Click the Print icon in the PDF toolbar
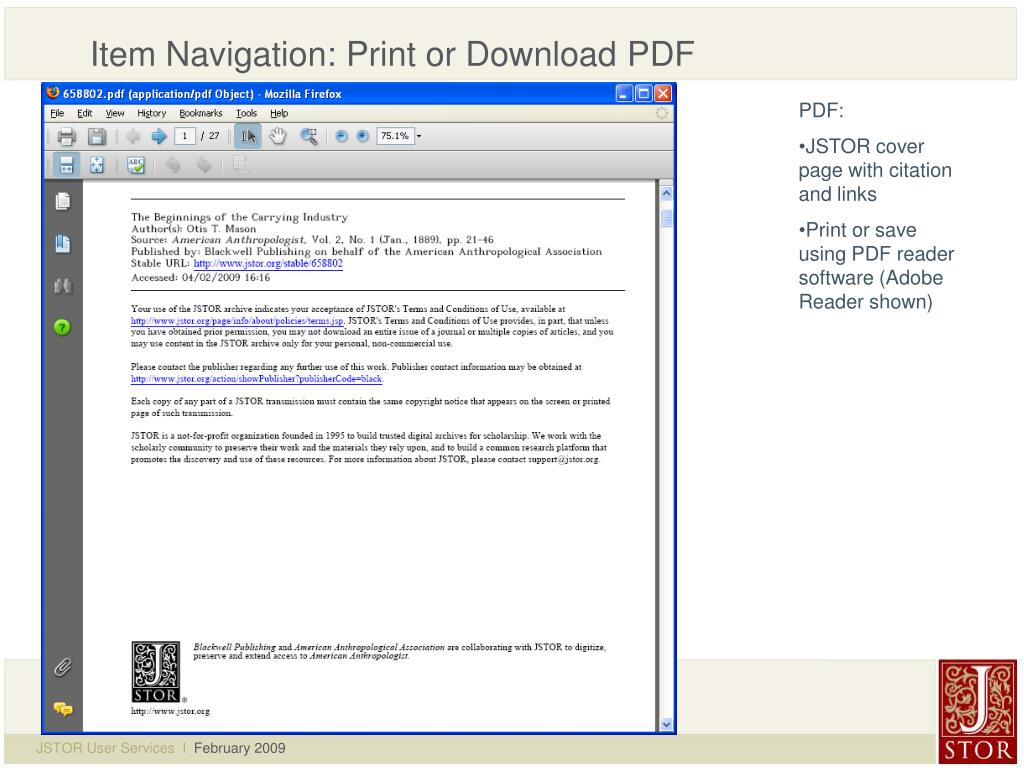The width and height of the screenshot is (1024, 768). [x=66, y=136]
